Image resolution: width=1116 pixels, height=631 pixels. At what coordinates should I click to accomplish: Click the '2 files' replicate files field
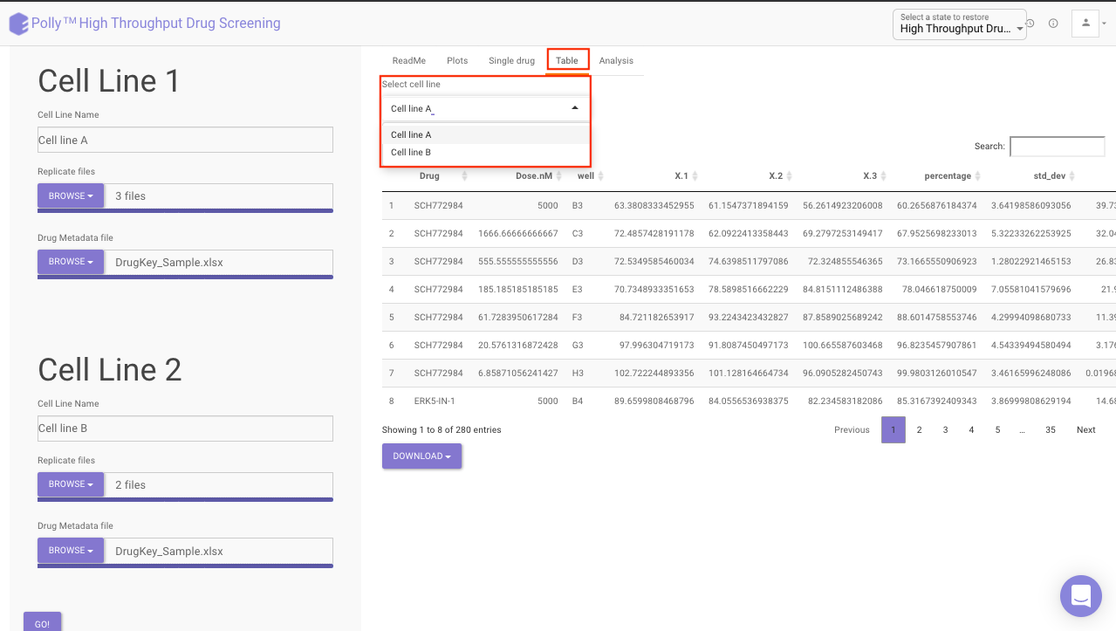click(219, 484)
